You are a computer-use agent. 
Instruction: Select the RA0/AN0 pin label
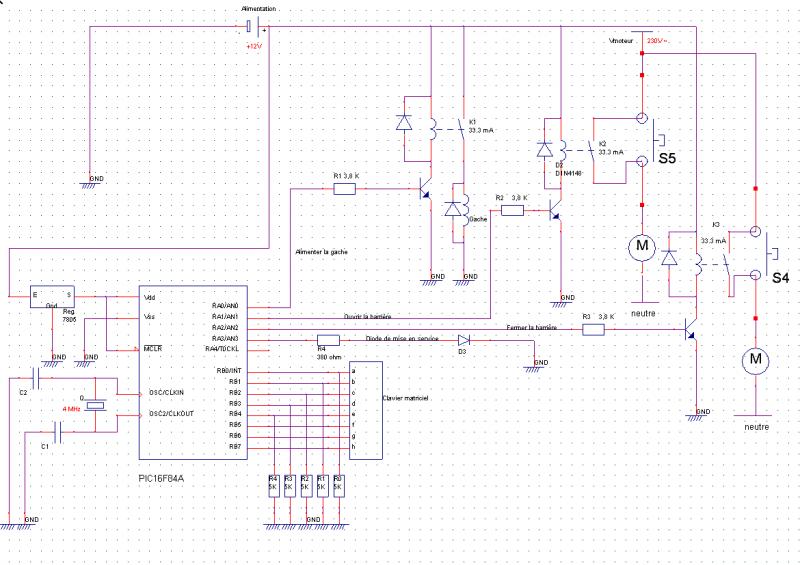pyautogui.click(x=225, y=306)
